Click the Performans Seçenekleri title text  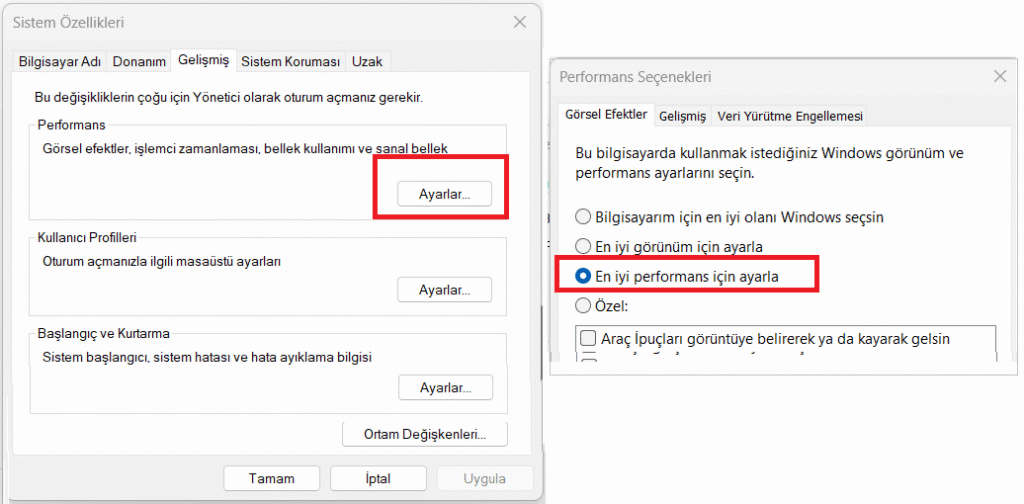[x=635, y=77]
